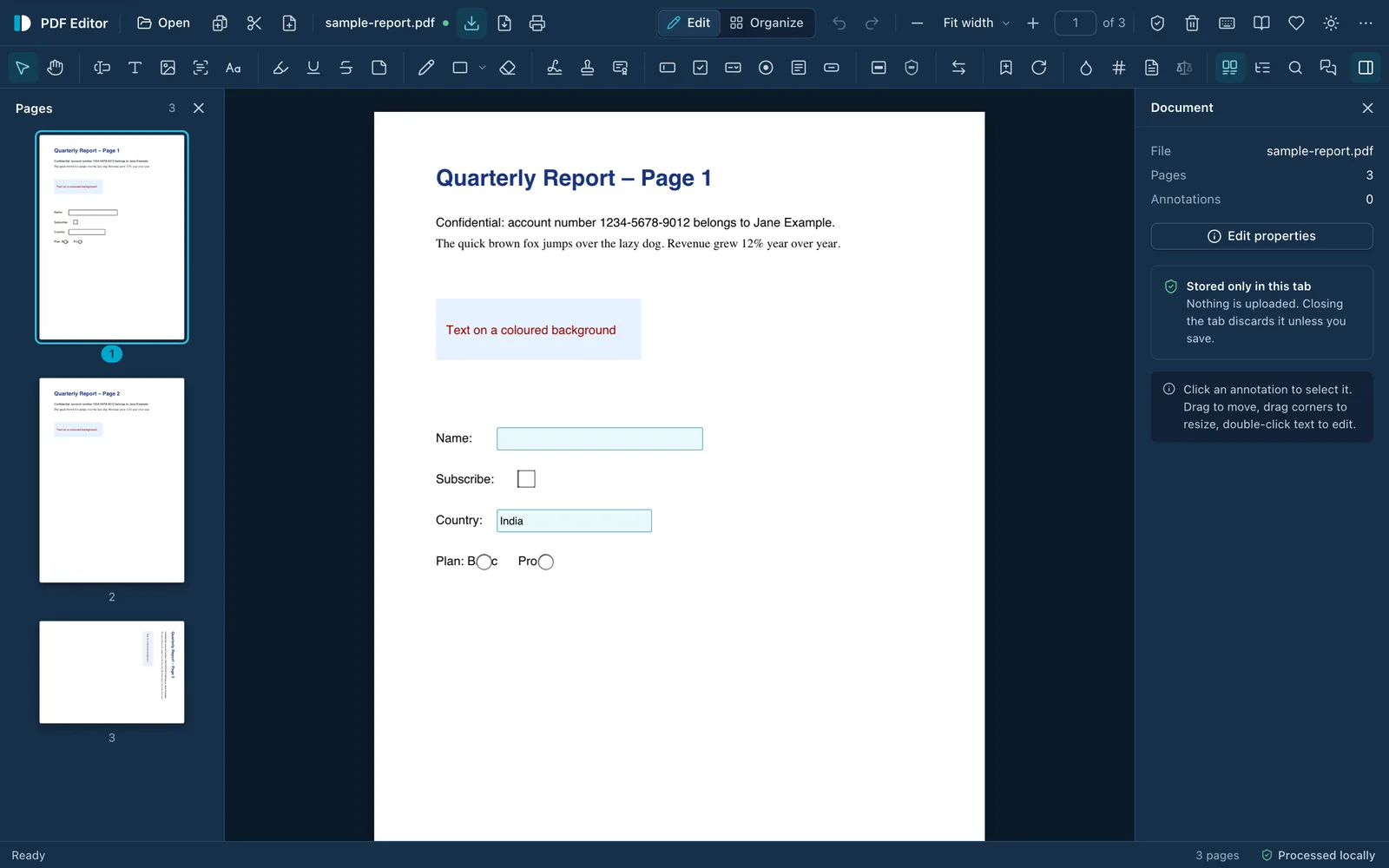Click the Edit properties button

1261,236
